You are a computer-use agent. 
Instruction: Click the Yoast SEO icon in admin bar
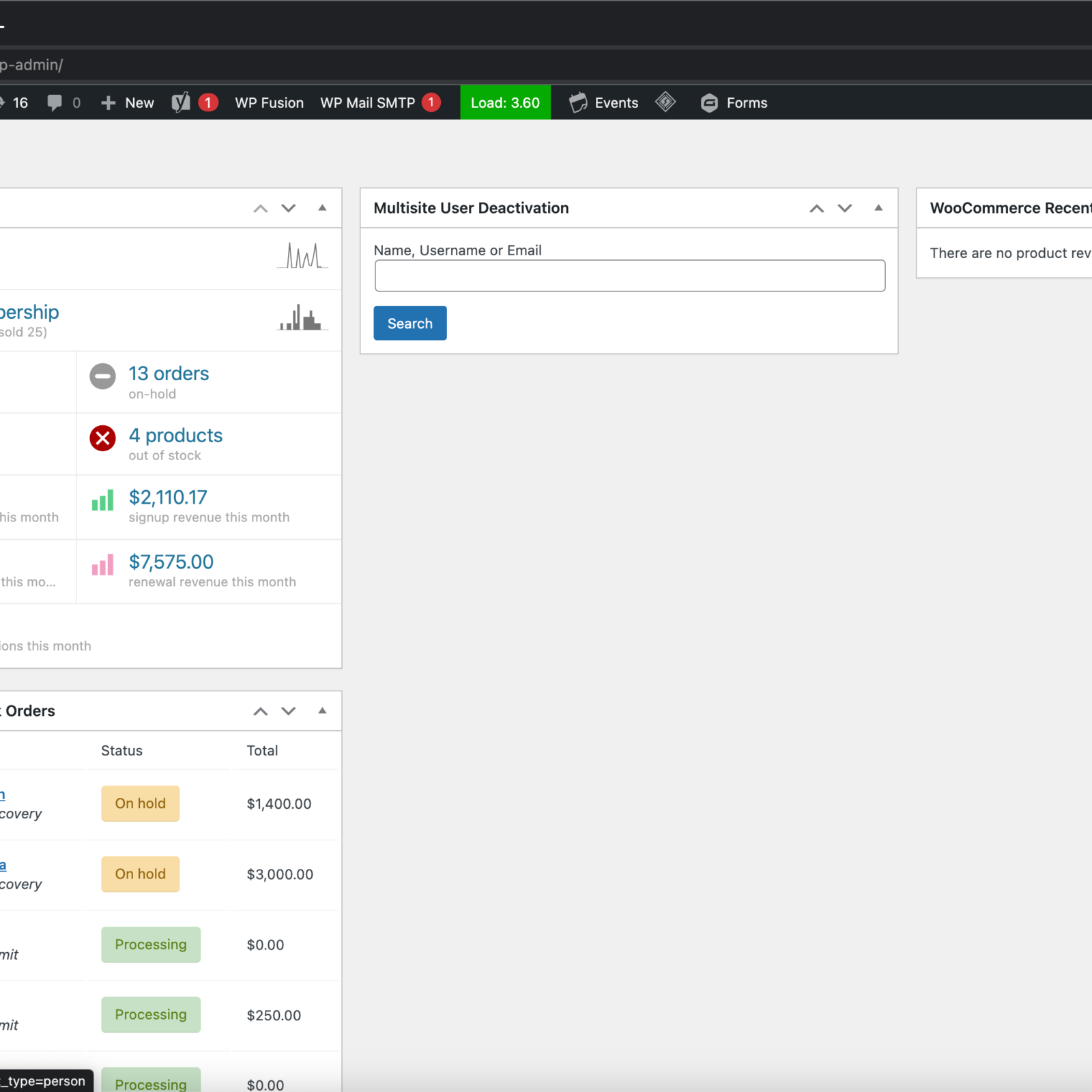click(181, 102)
